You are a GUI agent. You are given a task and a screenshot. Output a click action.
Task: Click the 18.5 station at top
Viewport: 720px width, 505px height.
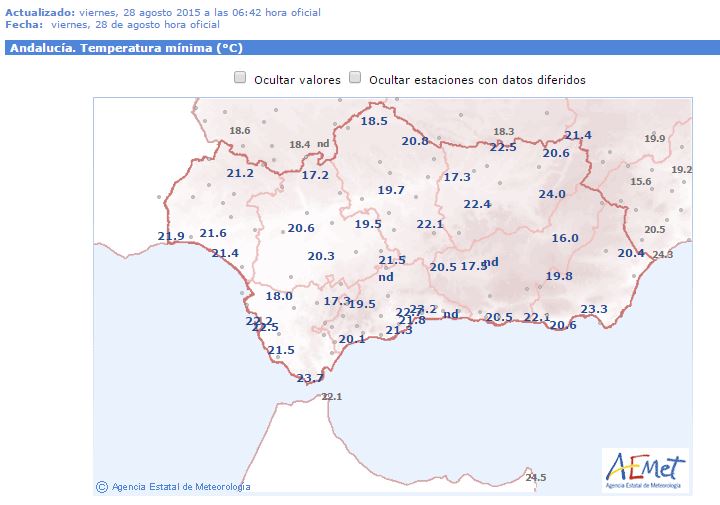coord(373,121)
